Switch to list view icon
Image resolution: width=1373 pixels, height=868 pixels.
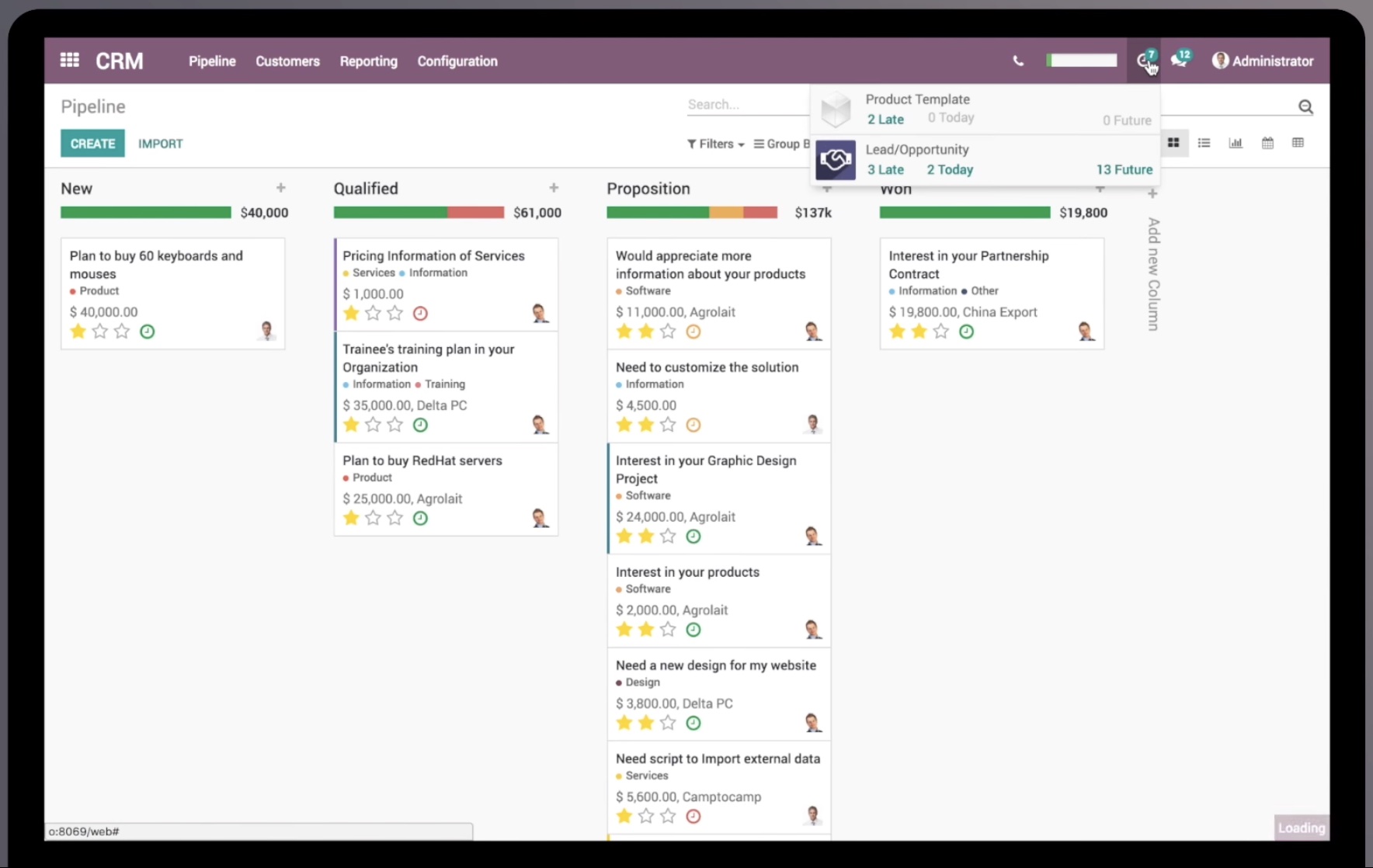1204,143
